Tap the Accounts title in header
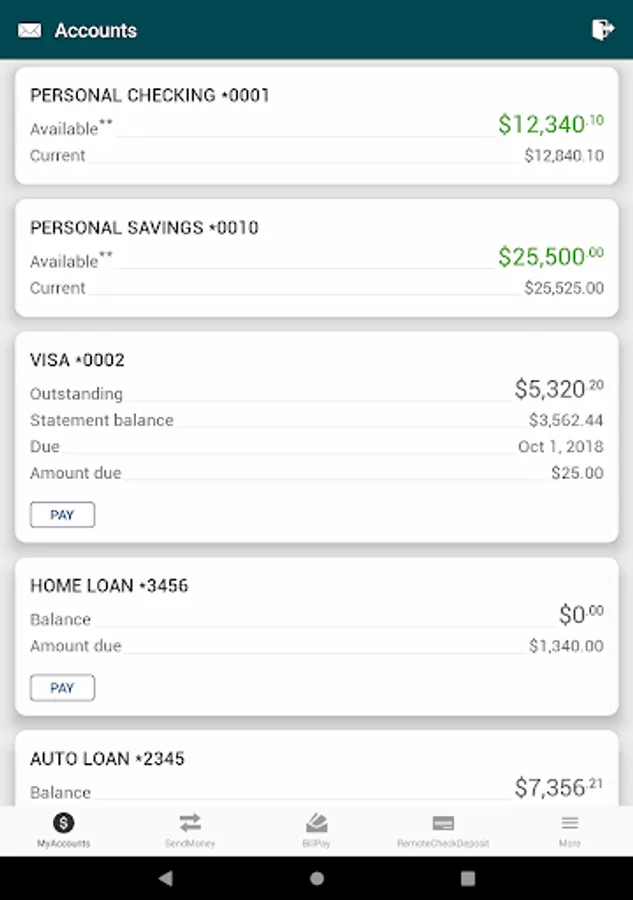This screenshot has width=633, height=900. (97, 30)
